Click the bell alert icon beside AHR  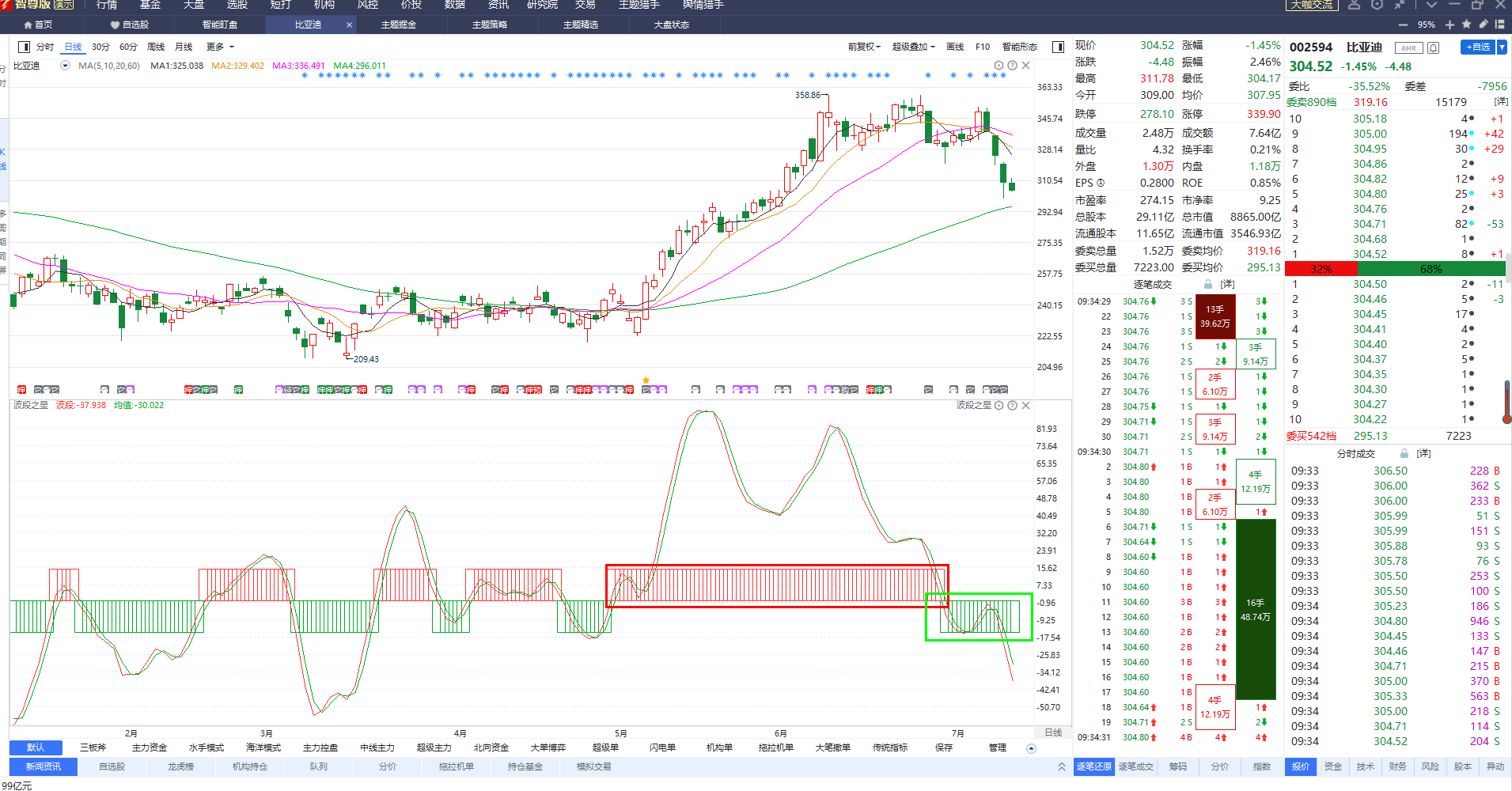(1433, 48)
